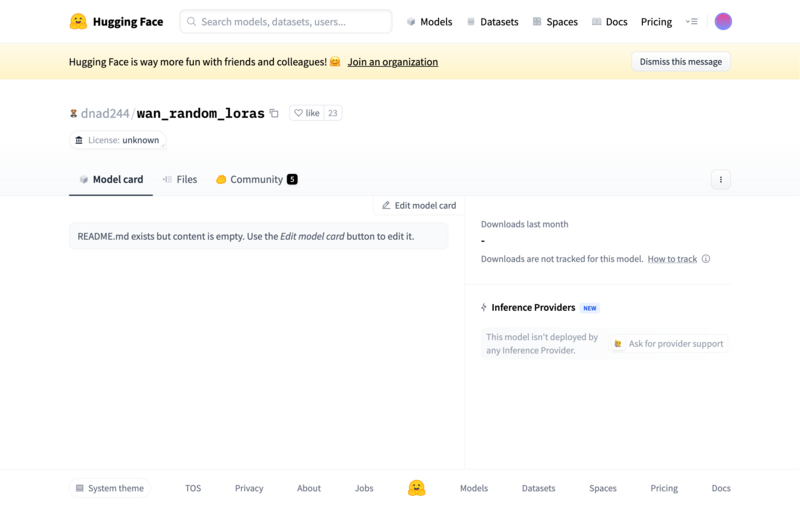Open the About footer link
This screenshot has height=512, width=800.
pos(309,489)
